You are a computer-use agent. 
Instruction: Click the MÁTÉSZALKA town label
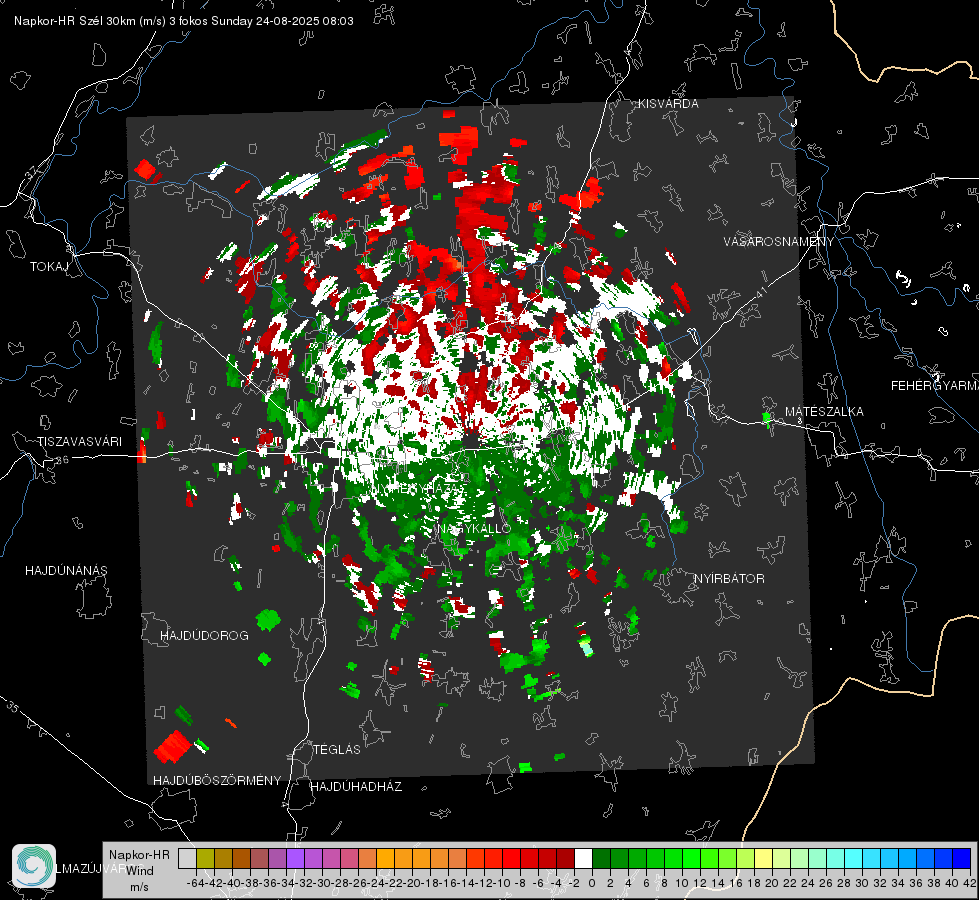[824, 412]
